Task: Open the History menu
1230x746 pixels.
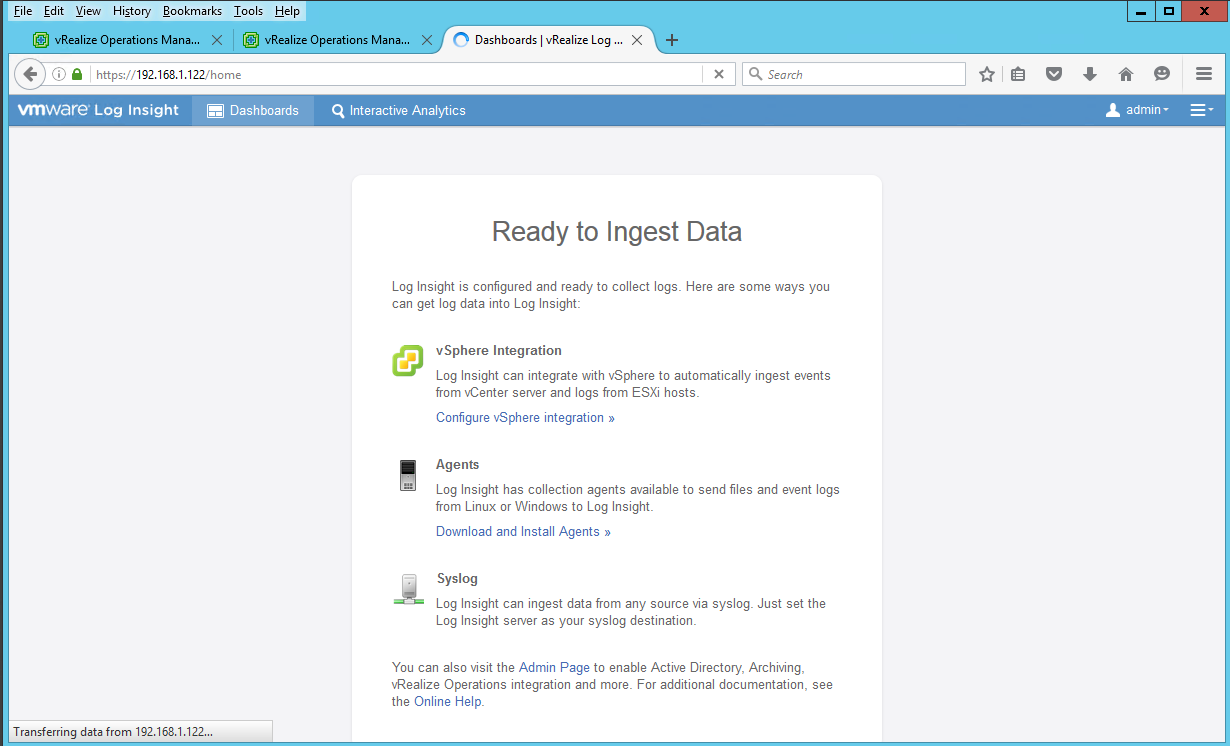Action: tap(132, 11)
